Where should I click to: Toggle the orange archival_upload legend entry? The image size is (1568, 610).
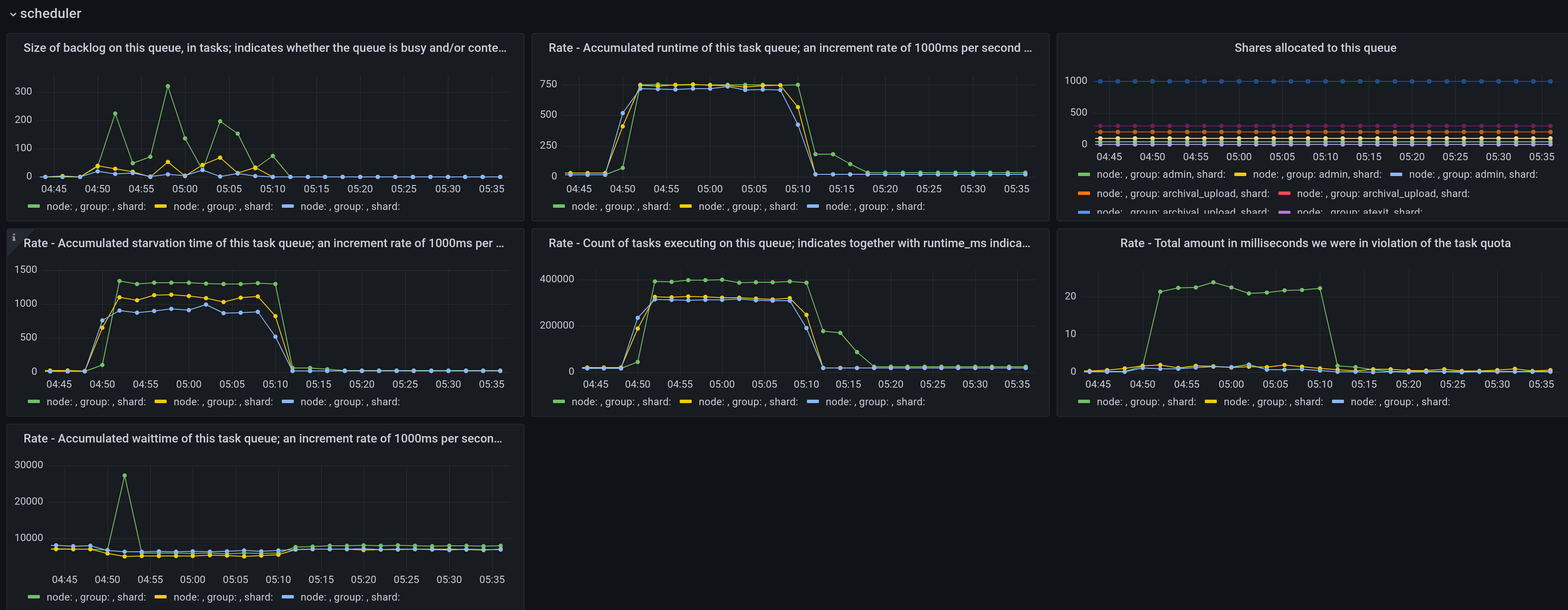[1183, 193]
